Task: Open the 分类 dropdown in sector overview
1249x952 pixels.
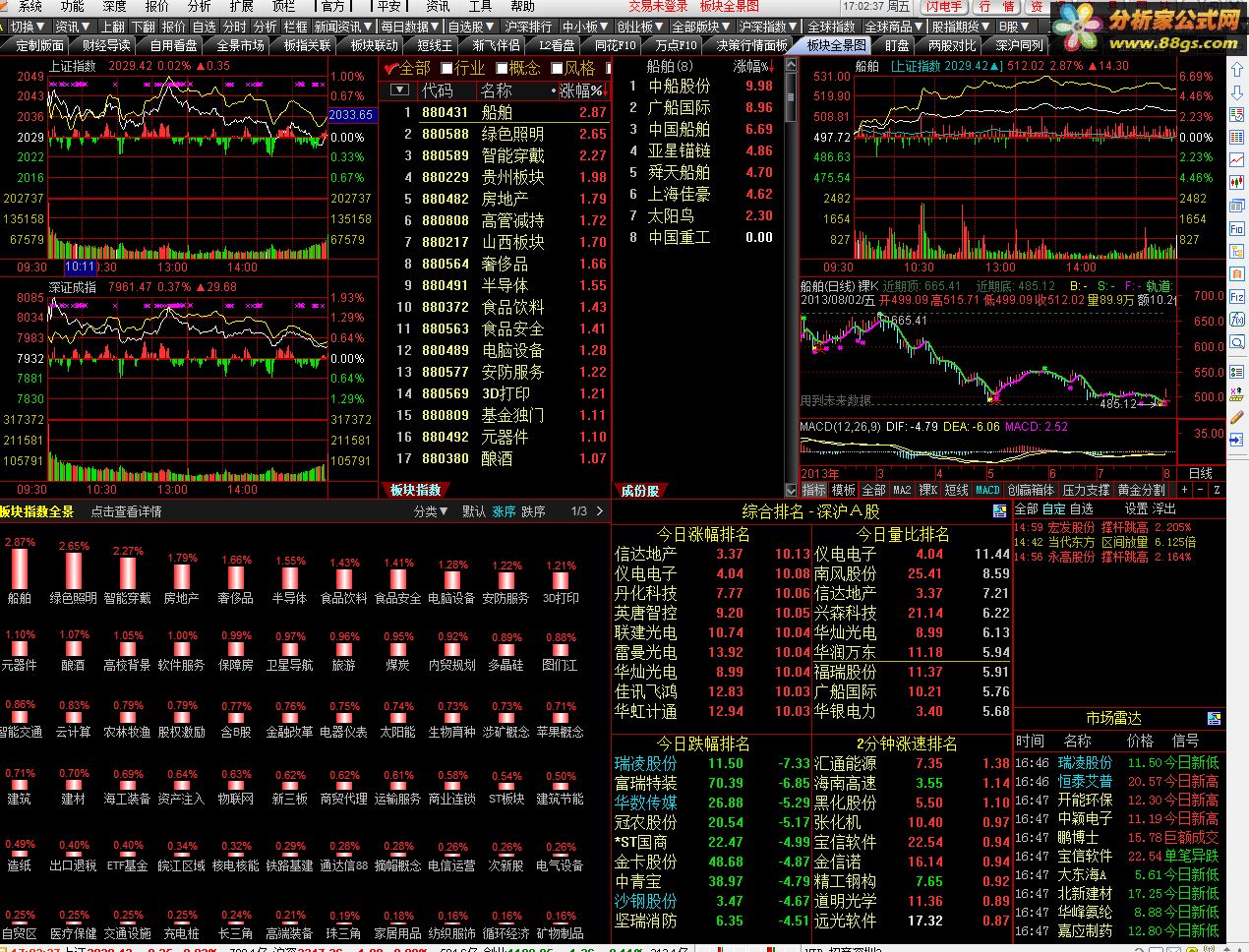Action: coord(431,511)
